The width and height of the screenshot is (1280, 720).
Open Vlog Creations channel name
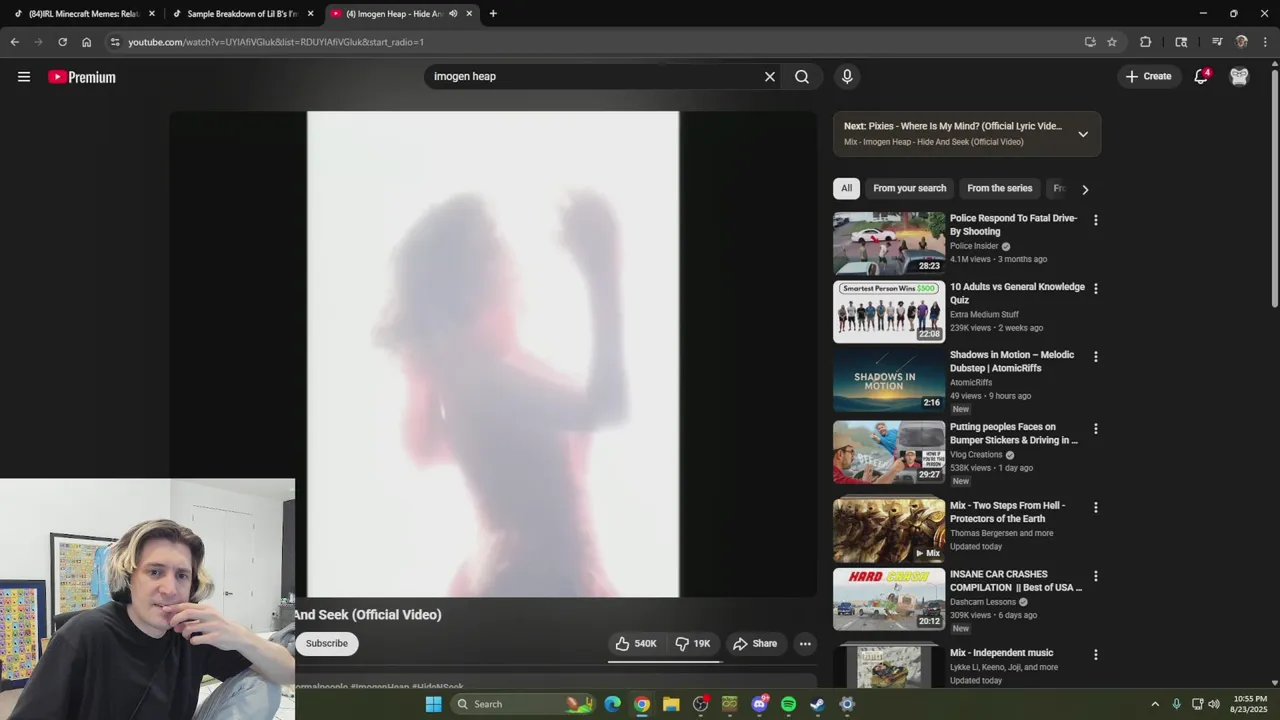point(976,455)
